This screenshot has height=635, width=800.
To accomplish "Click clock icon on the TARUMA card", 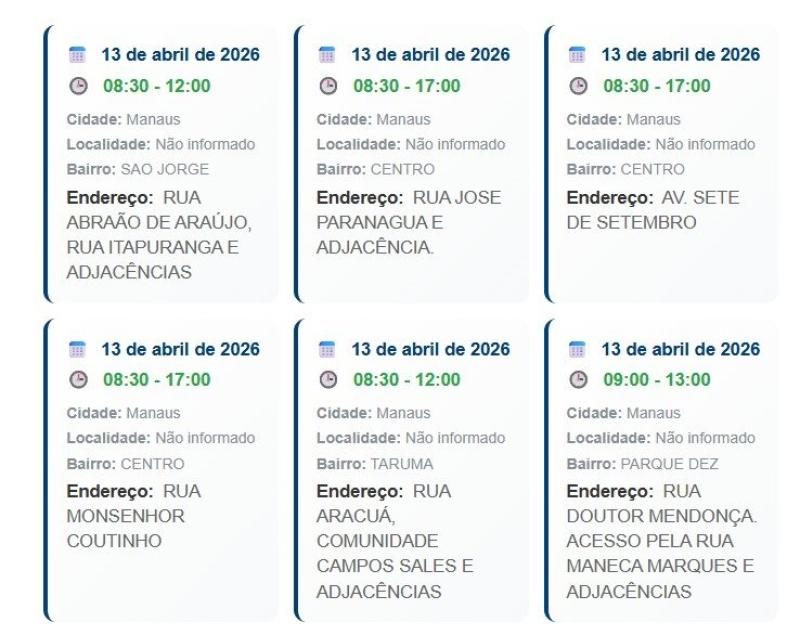I will click(x=326, y=380).
